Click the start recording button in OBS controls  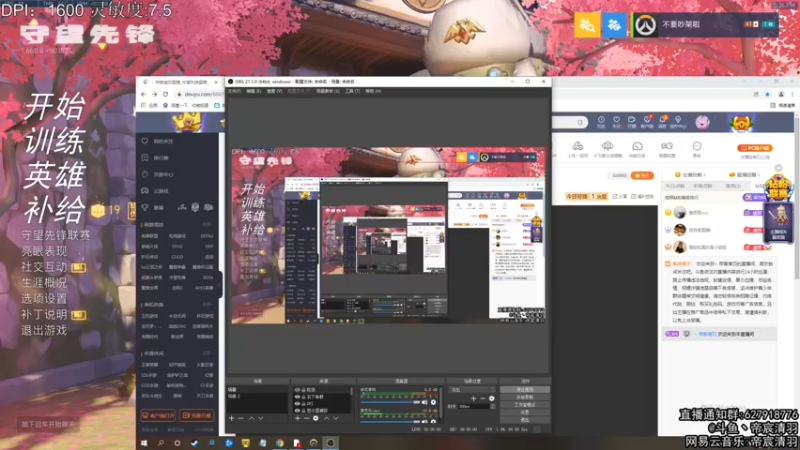[525, 397]
